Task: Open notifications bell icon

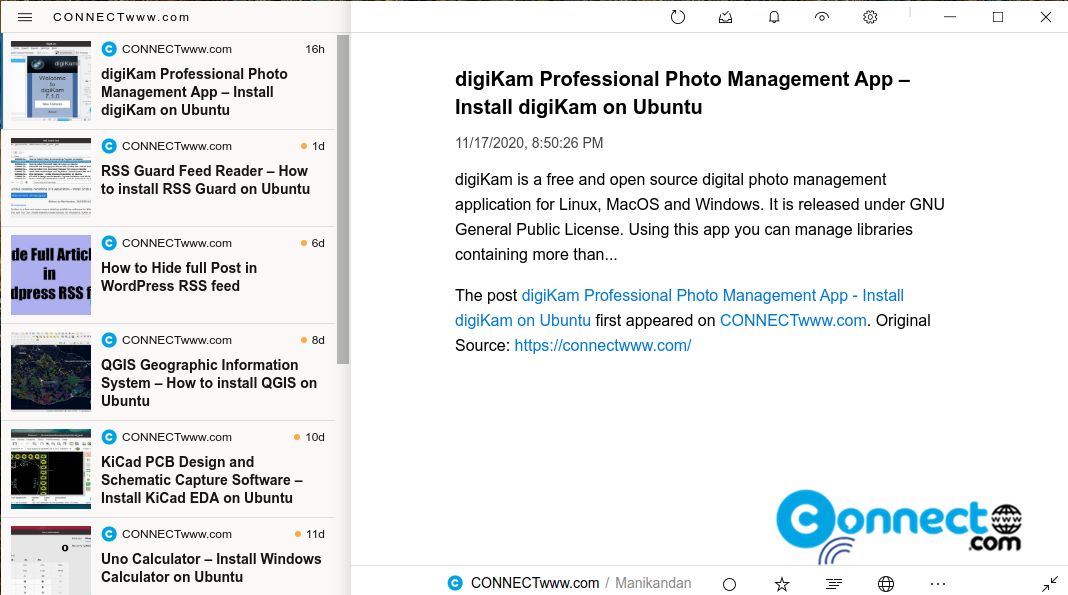Action: (x=774, y=17)
